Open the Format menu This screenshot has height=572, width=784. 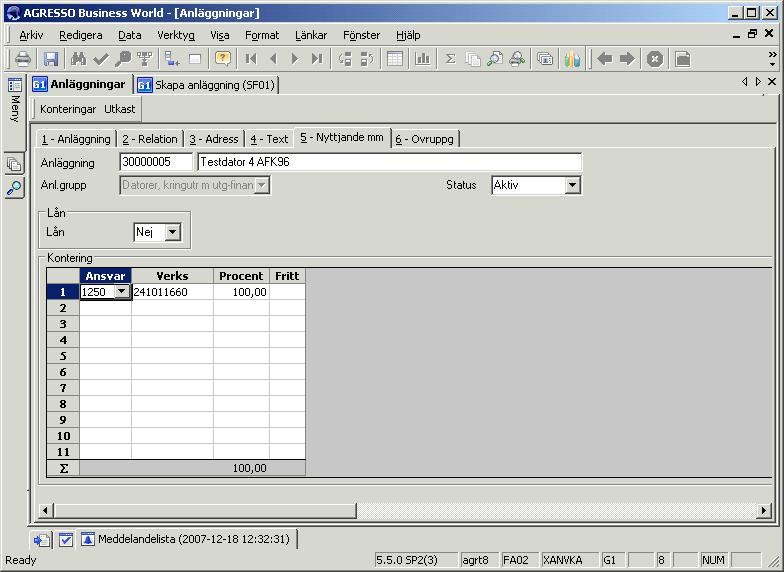coord(262,35)
